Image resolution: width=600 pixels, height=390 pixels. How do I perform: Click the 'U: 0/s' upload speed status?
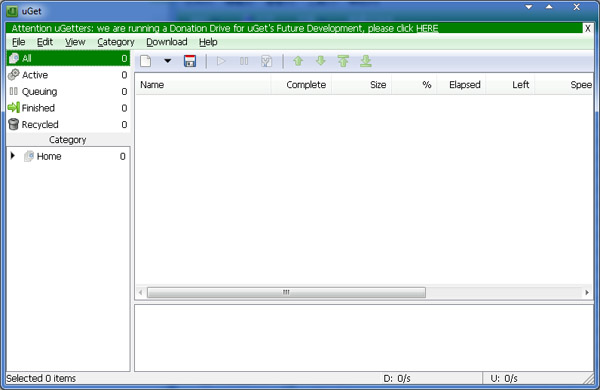coord(504,379)
